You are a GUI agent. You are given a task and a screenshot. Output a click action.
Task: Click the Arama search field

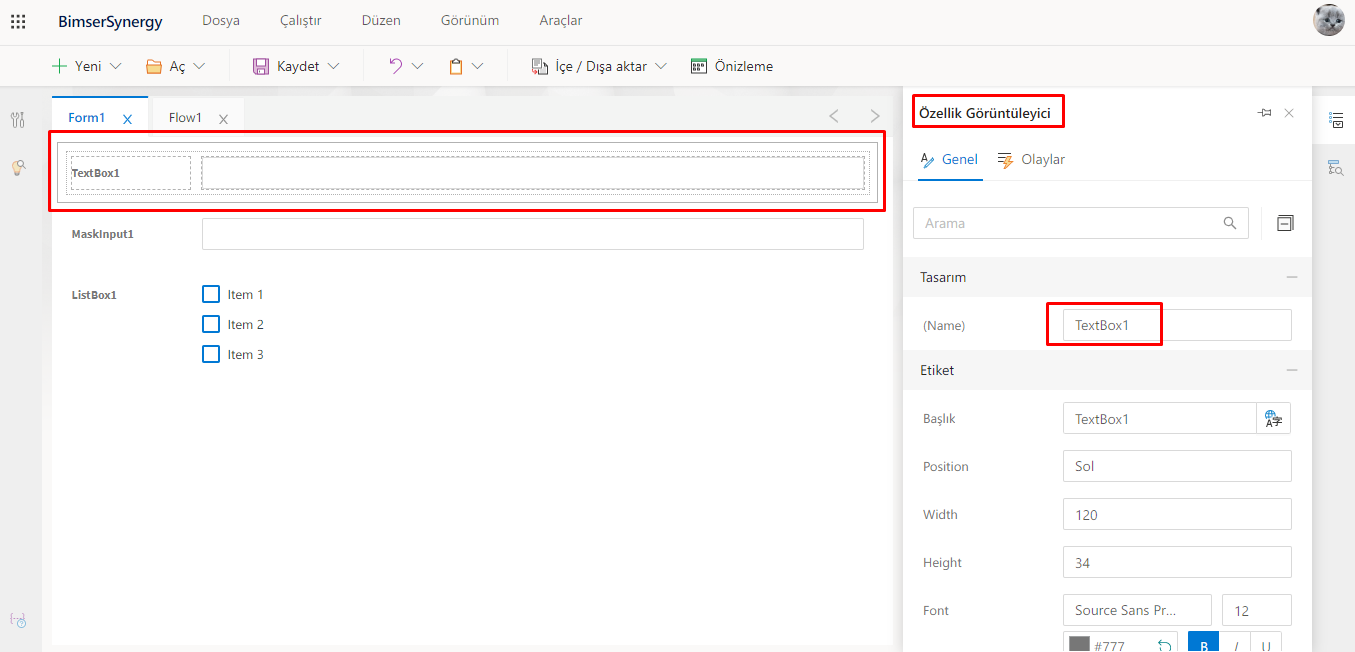point(1068,223)
